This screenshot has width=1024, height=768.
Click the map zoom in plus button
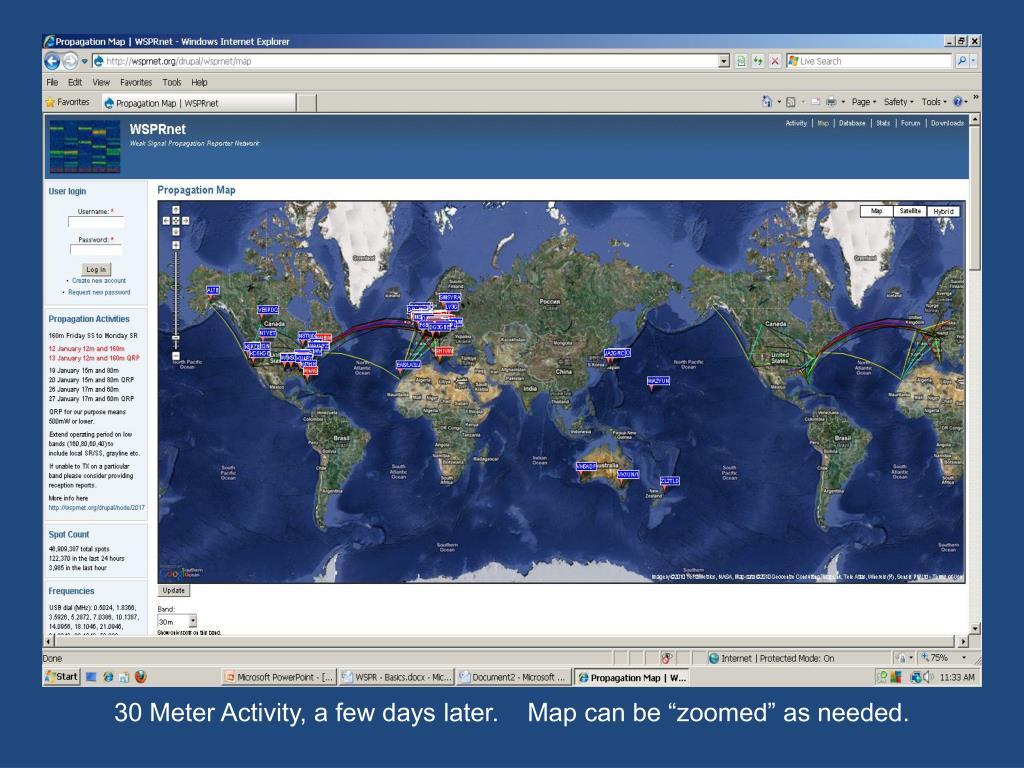click(x=176, y=245)
